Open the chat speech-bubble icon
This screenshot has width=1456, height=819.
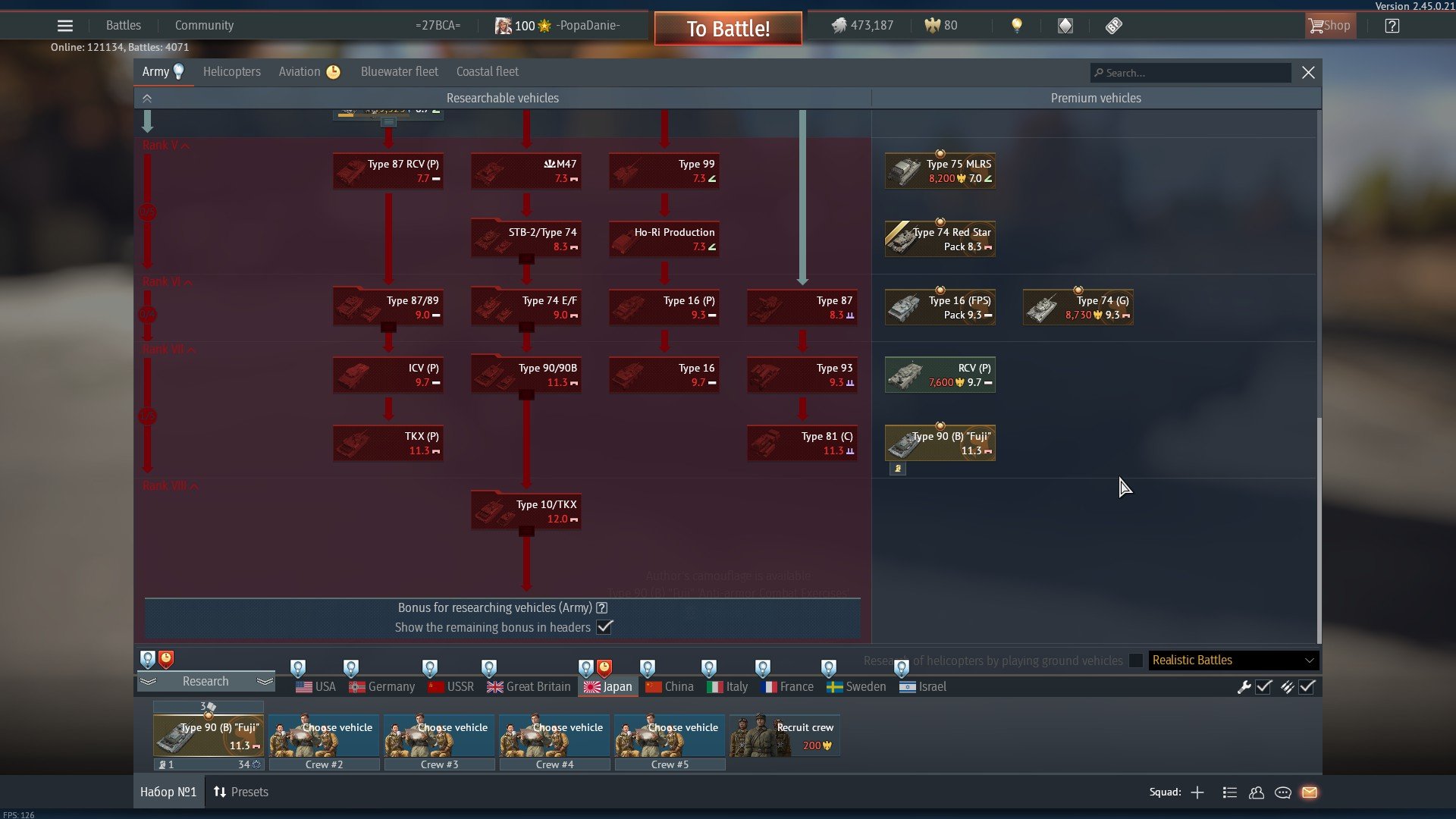pyautogui.click(x=1283, y=792)
